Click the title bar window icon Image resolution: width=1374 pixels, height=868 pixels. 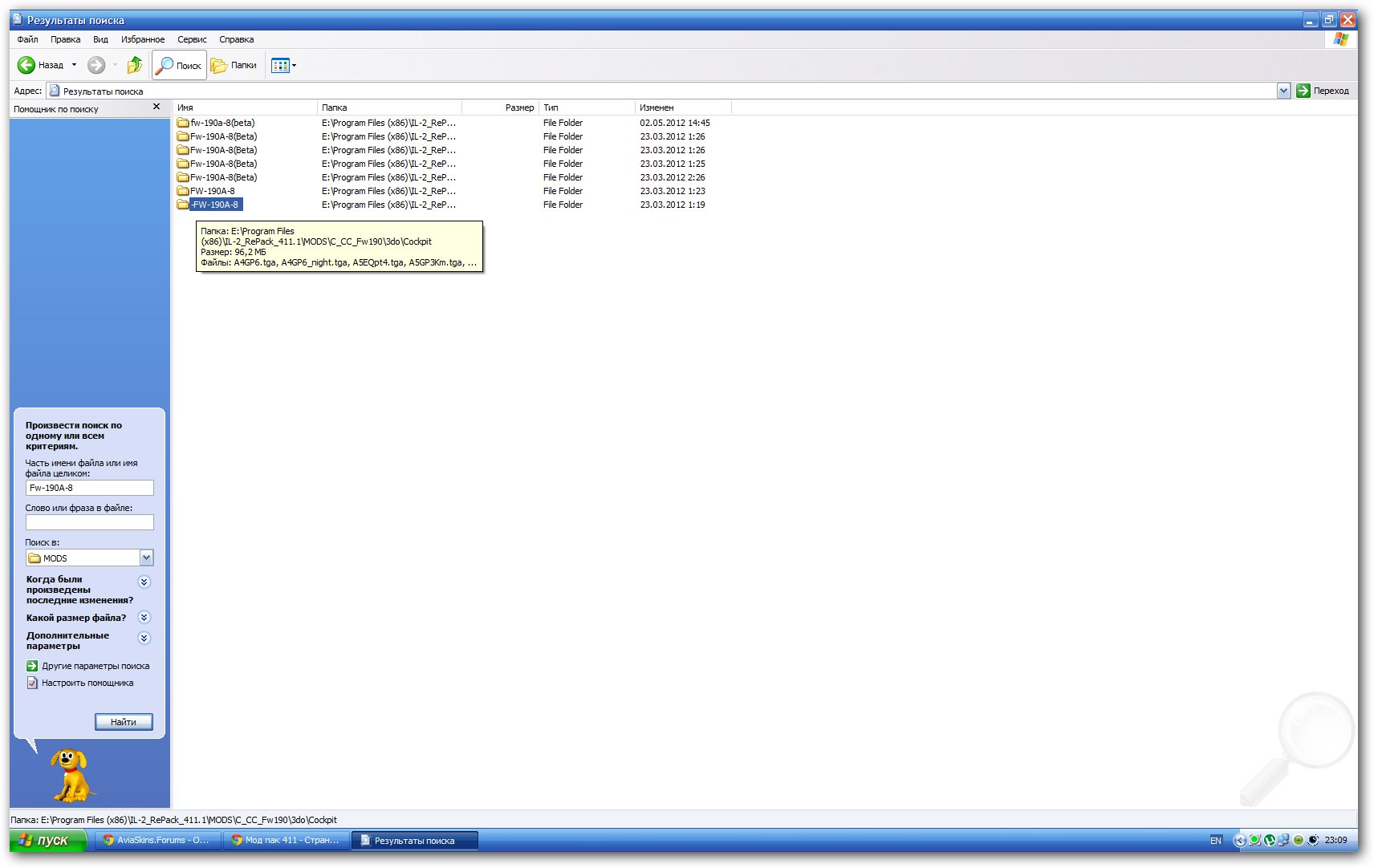pyautogui.click(x=18, y=19)
